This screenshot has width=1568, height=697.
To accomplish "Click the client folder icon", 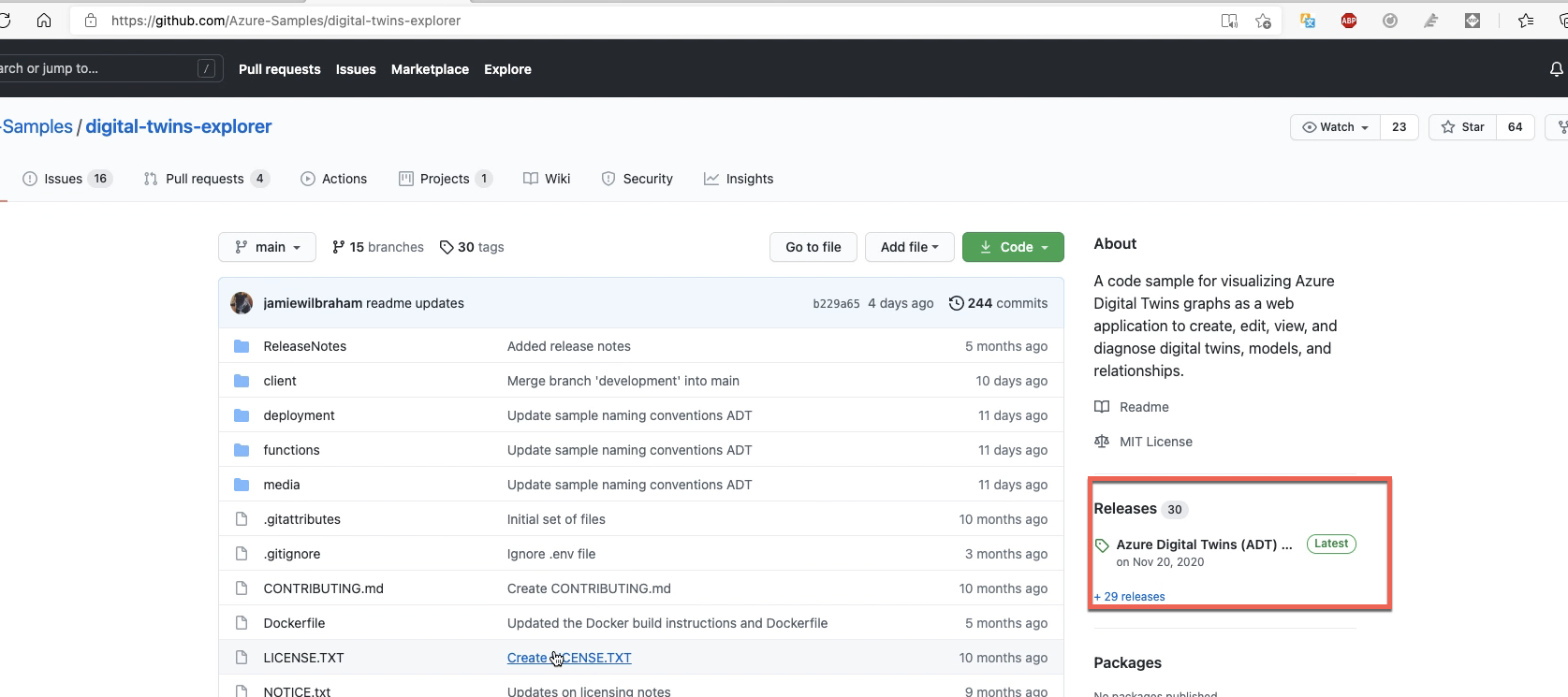I will (242, 381).
